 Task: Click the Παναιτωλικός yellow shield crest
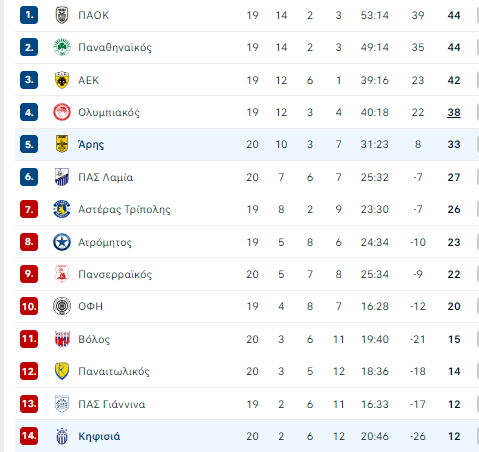[x=62, y=371]
